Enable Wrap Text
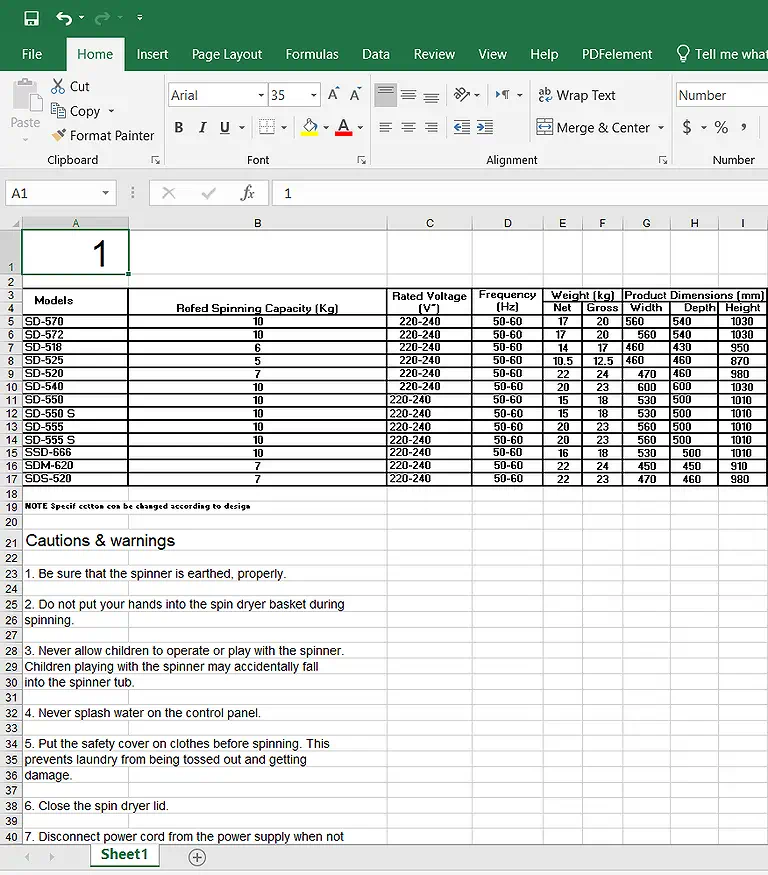Screen dimensions: 768x875 577,95
